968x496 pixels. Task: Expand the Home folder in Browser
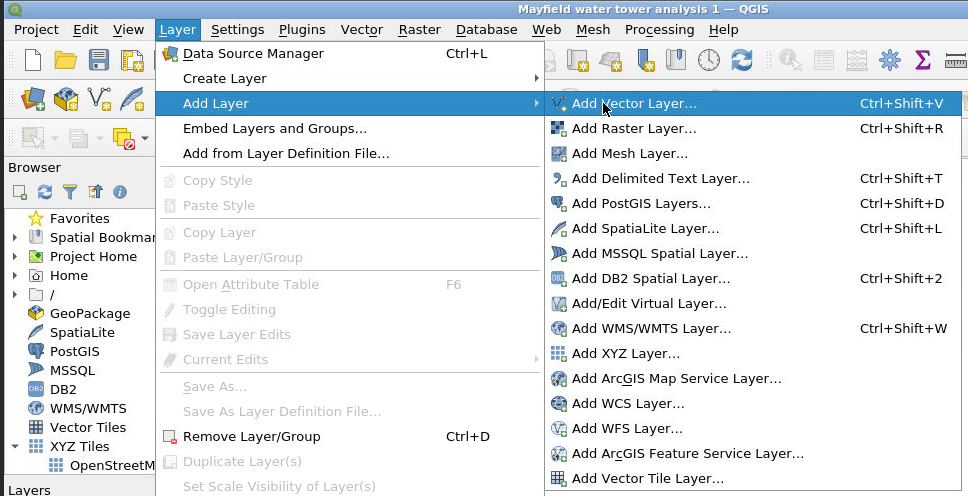coord(15,276)
